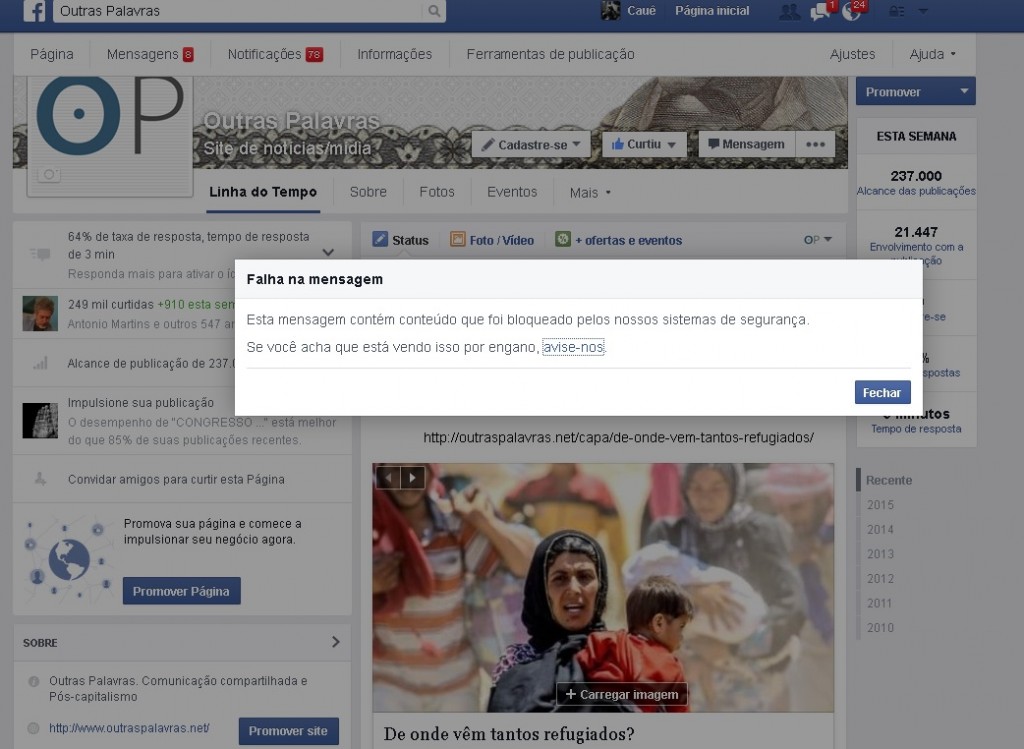Open the Informações tab
This screenshot has width=1024, height=749.
394,54
